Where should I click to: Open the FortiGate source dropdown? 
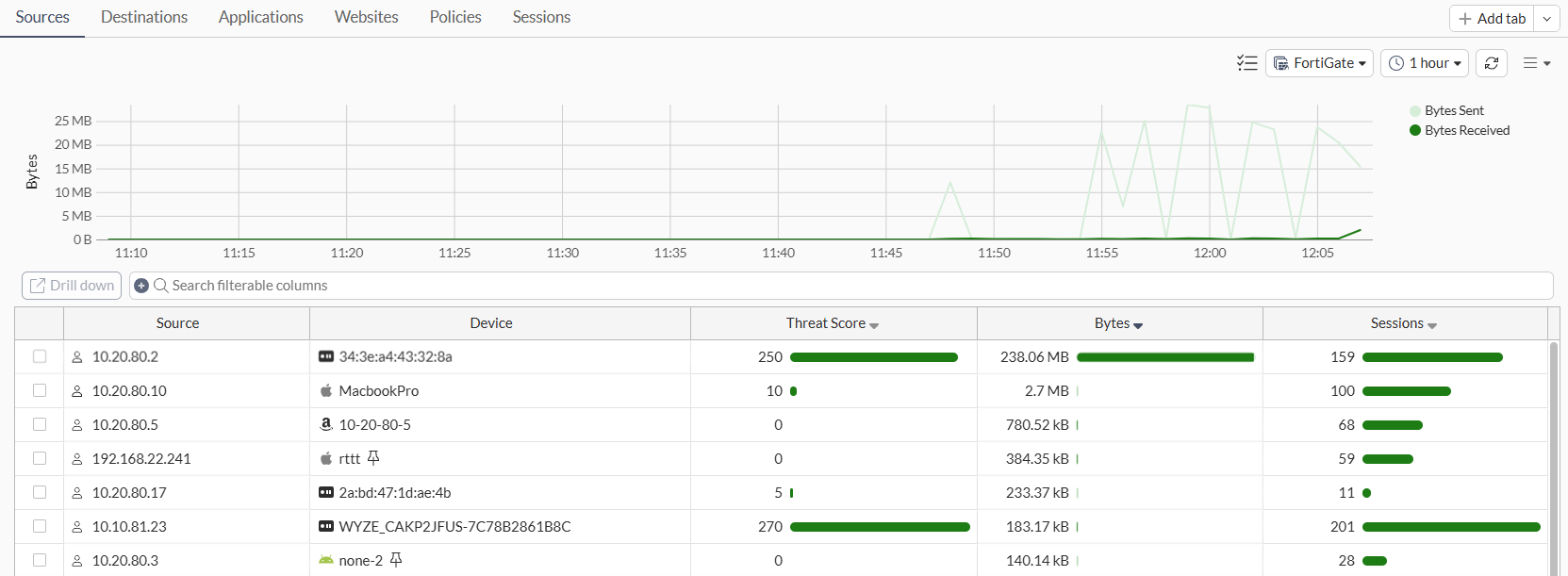[1319, 63]
